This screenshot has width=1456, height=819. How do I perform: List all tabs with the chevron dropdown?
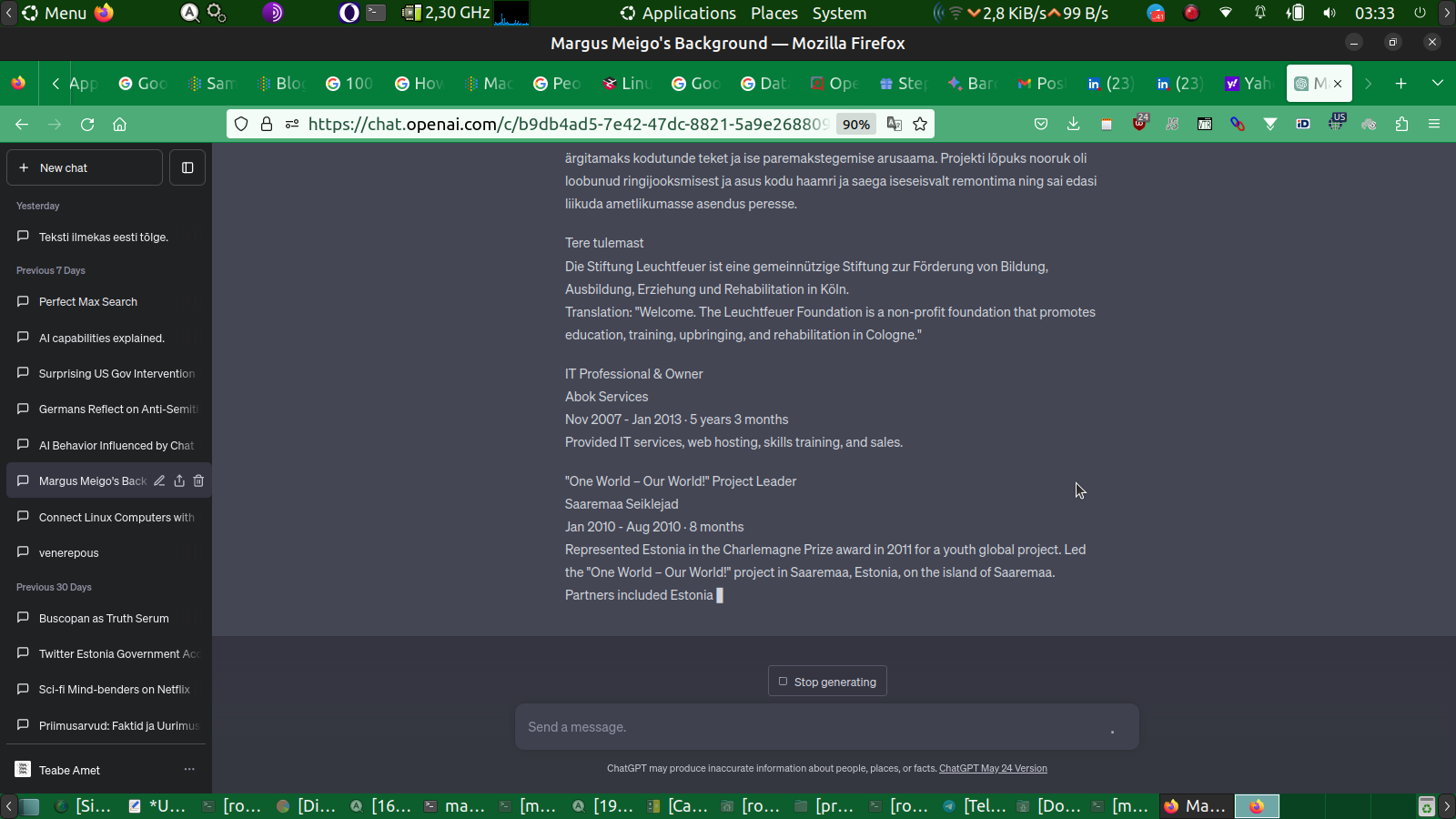(1438, 84)
